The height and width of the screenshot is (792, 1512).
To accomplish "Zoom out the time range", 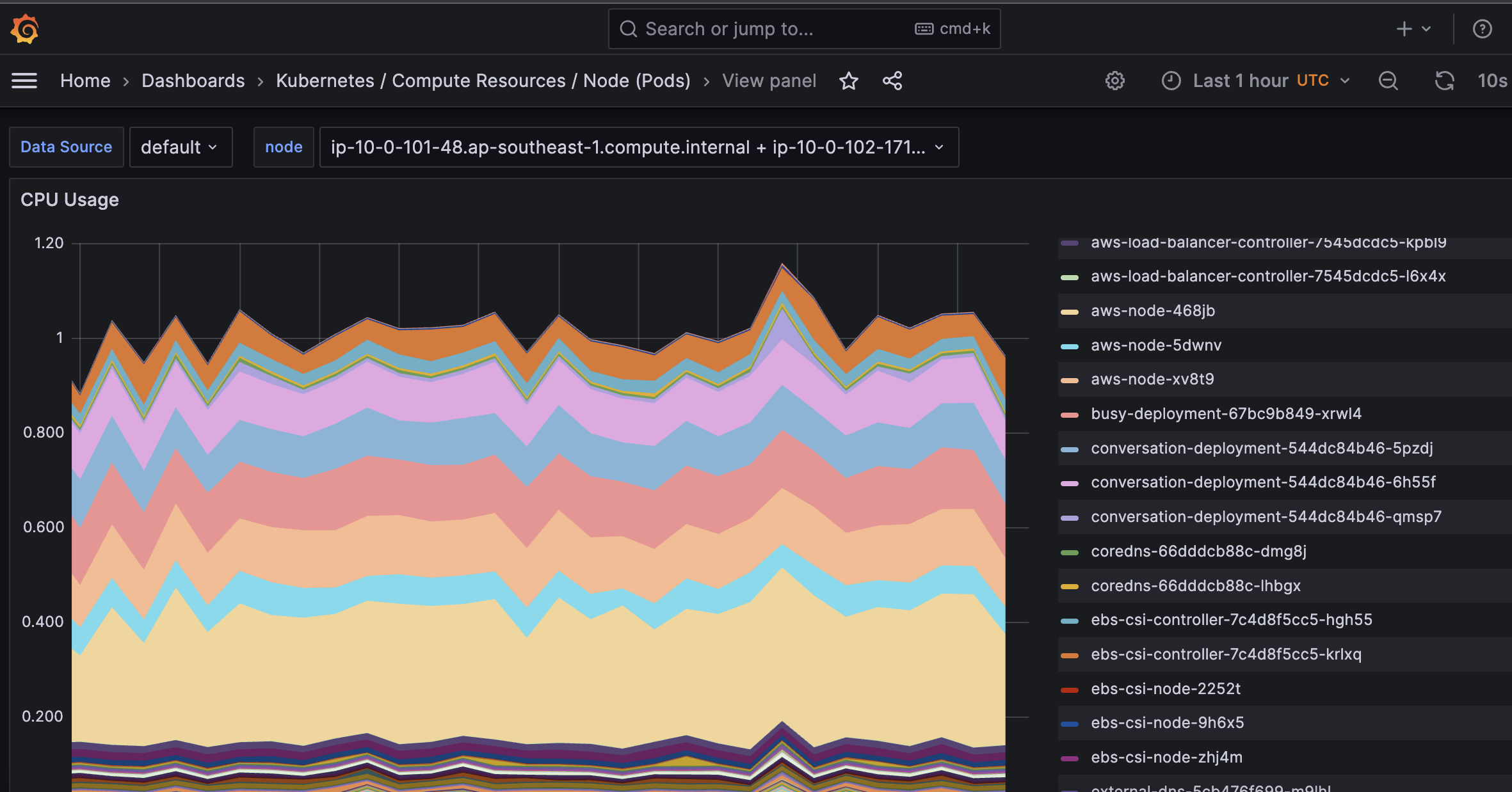I will (1388, 81).
